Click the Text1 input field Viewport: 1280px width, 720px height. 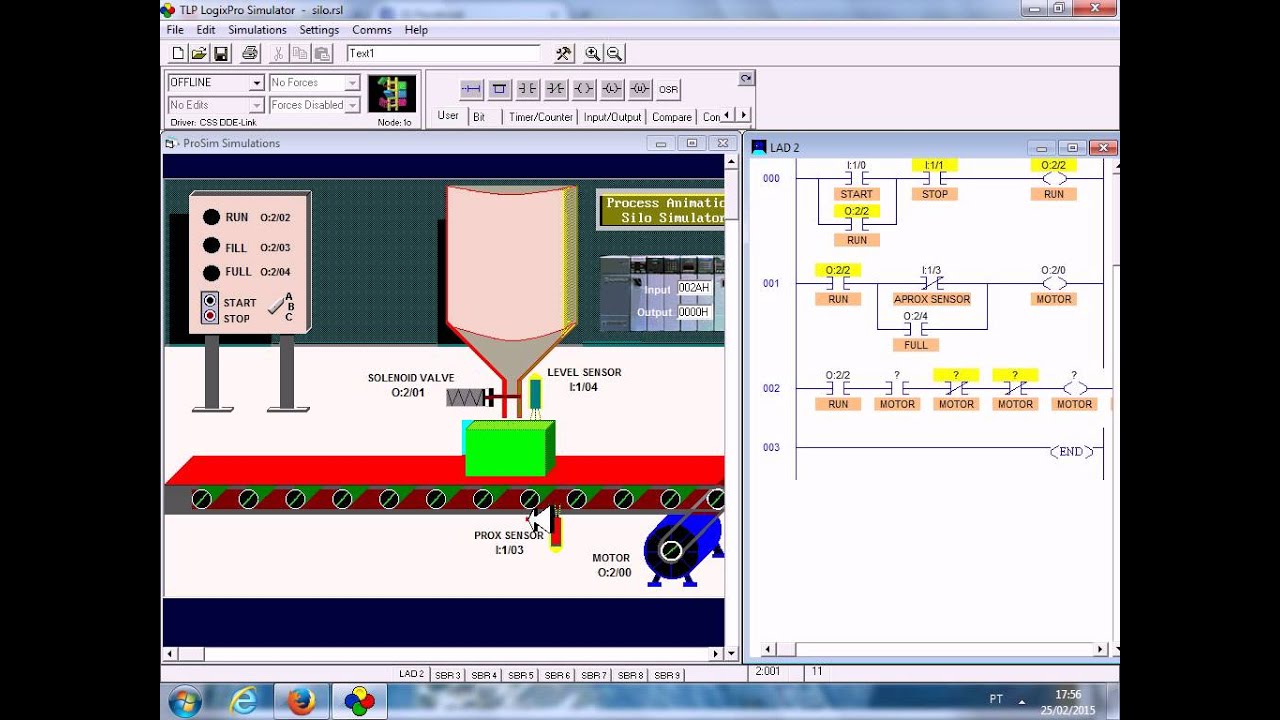pyautogui.click(x=443, y=53)
